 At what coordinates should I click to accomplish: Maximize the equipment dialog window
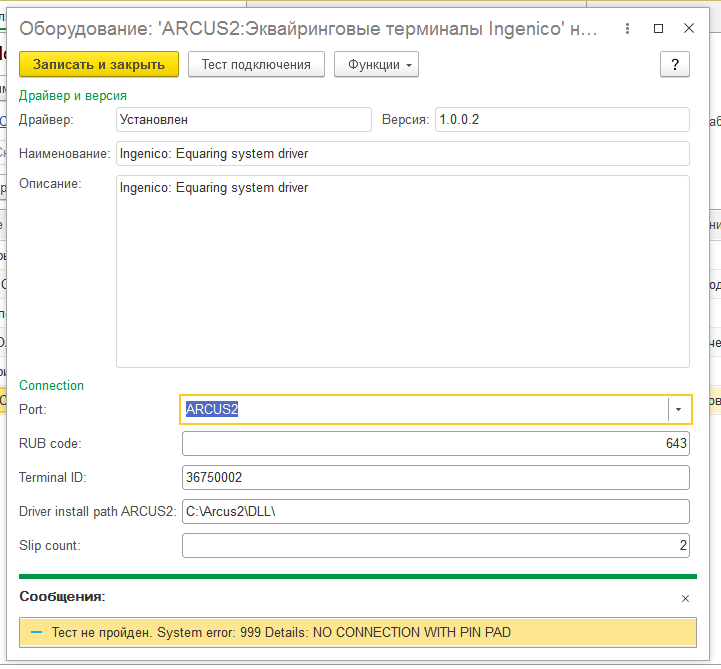click(x=657, y=29)
